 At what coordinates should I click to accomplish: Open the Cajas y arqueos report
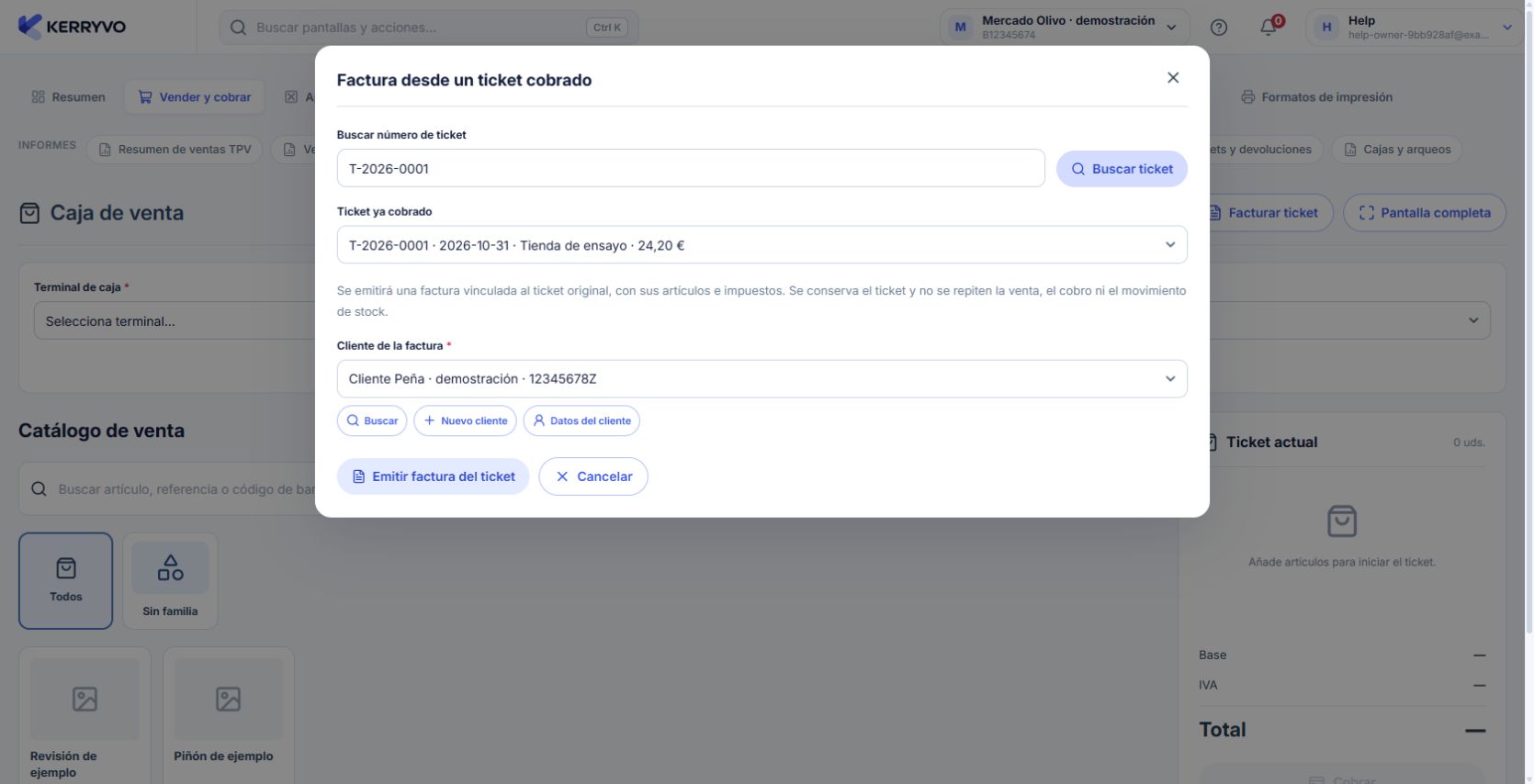tap(1397, 150)
